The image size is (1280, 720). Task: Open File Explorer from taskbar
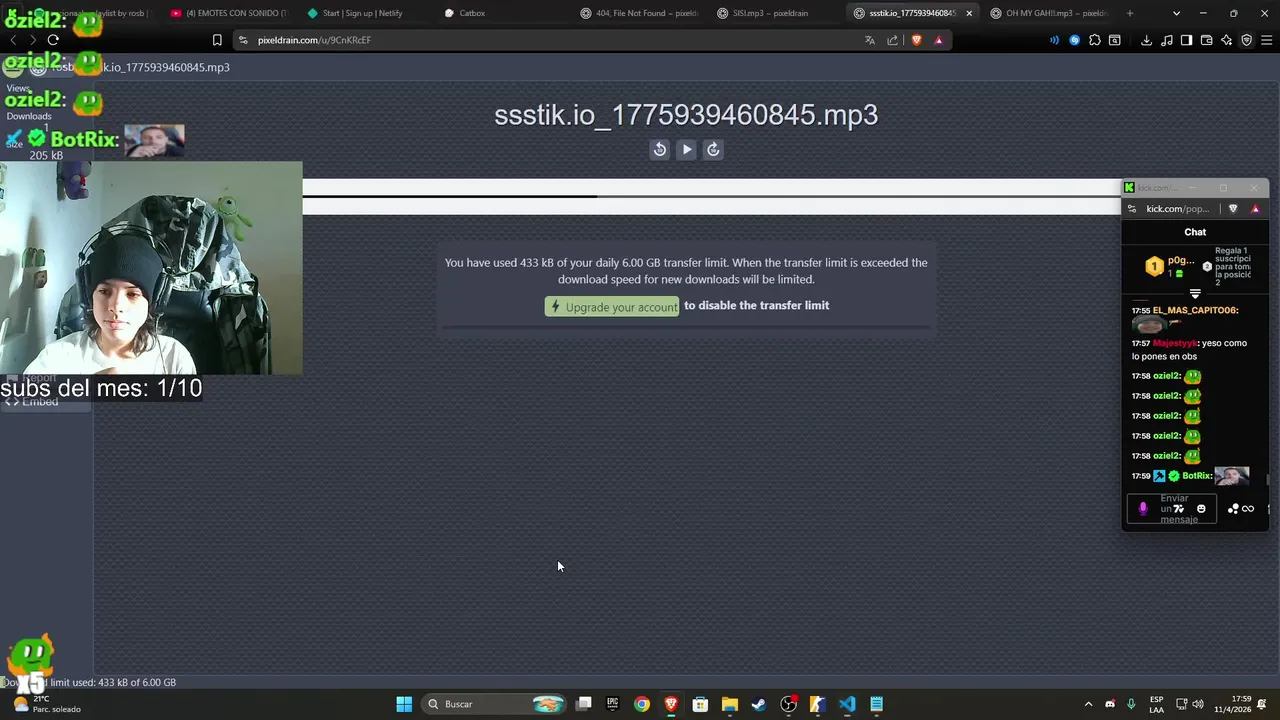[x=730, y=704]
